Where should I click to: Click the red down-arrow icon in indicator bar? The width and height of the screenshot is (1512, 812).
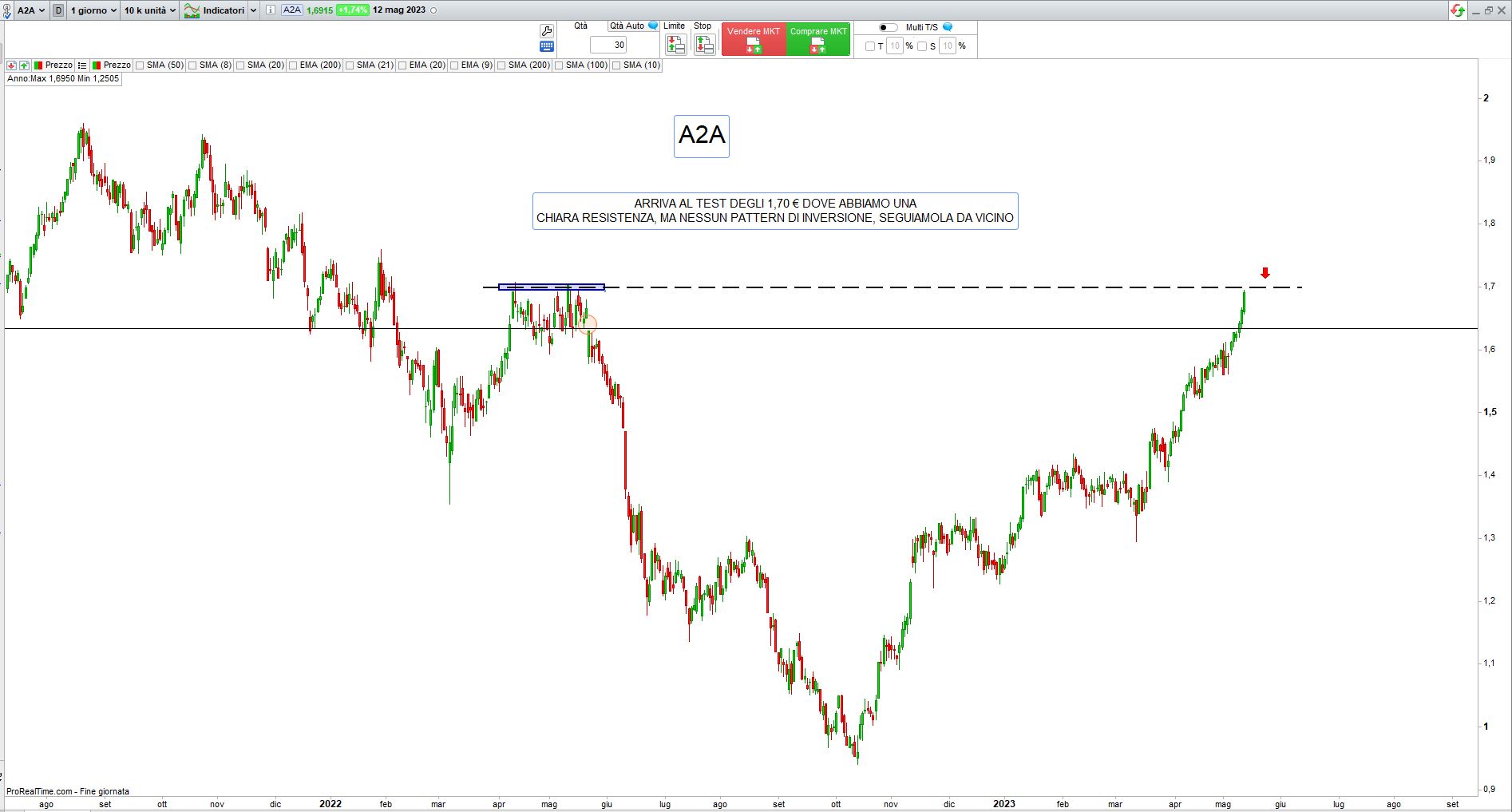pos(12,65)
